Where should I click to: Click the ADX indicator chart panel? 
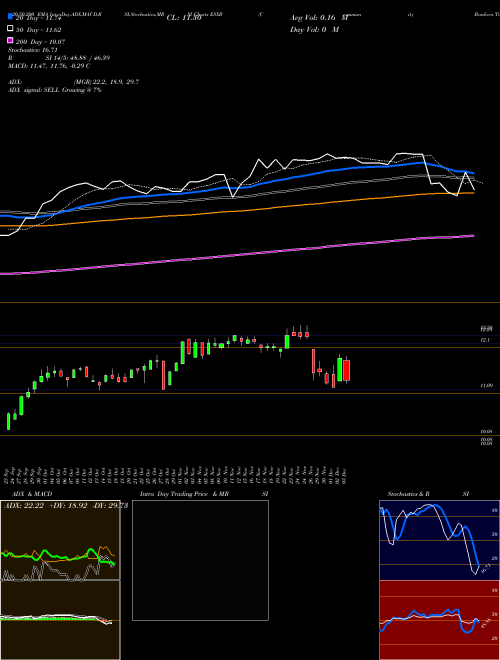[x=60, y=540]
